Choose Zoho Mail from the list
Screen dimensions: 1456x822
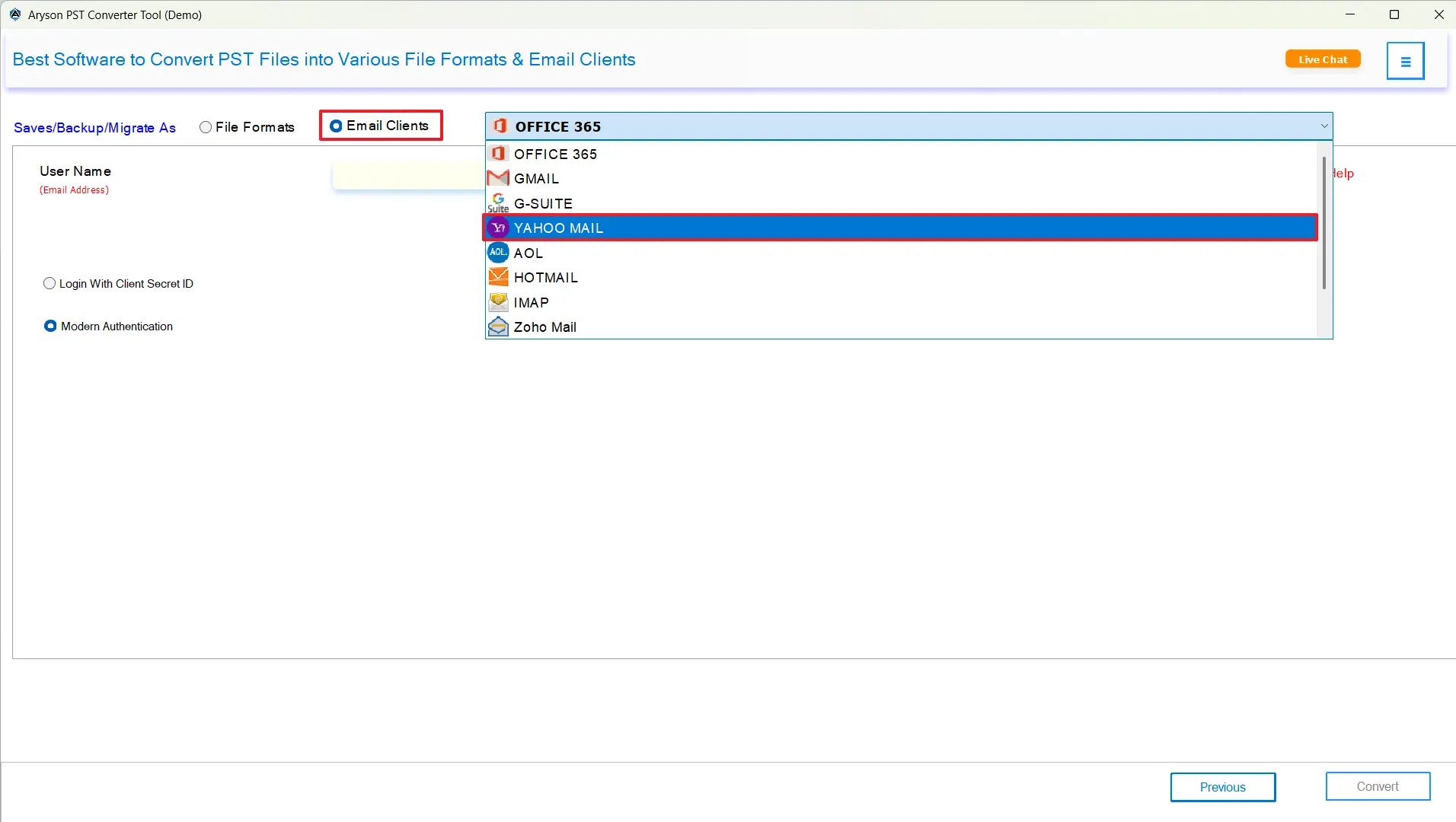click(x=902, y=327)
